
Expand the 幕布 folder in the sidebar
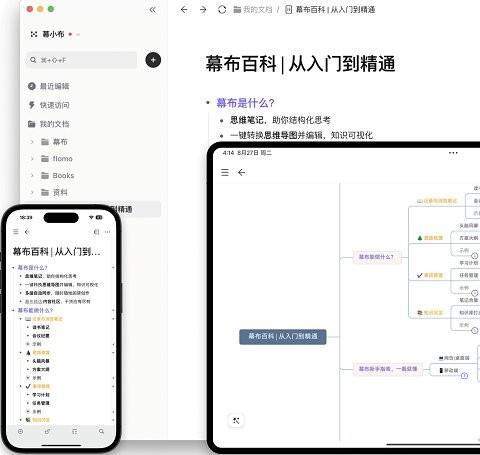[32, 142]
